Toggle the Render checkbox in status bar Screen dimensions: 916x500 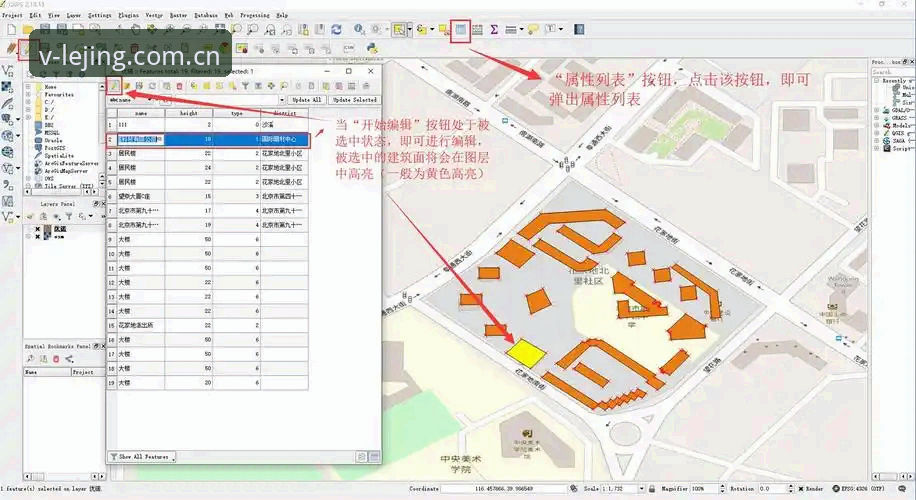click(801, 489)
